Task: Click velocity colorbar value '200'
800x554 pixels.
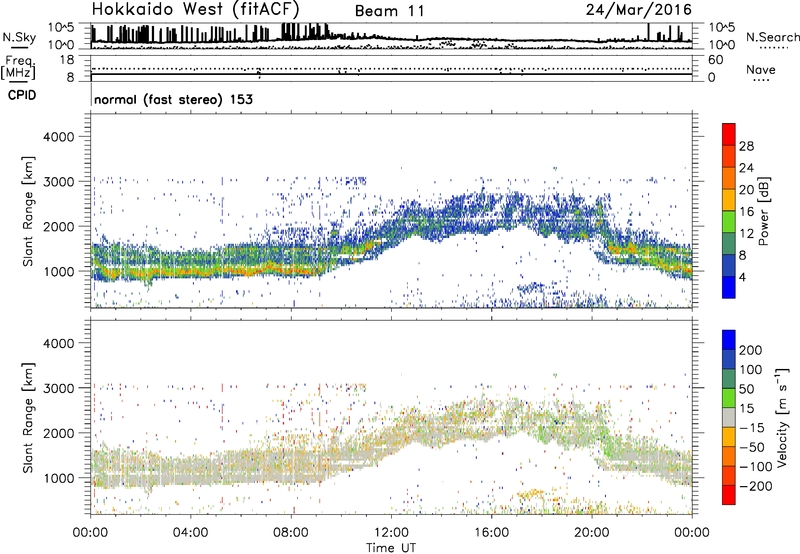Action: [751, 350]
